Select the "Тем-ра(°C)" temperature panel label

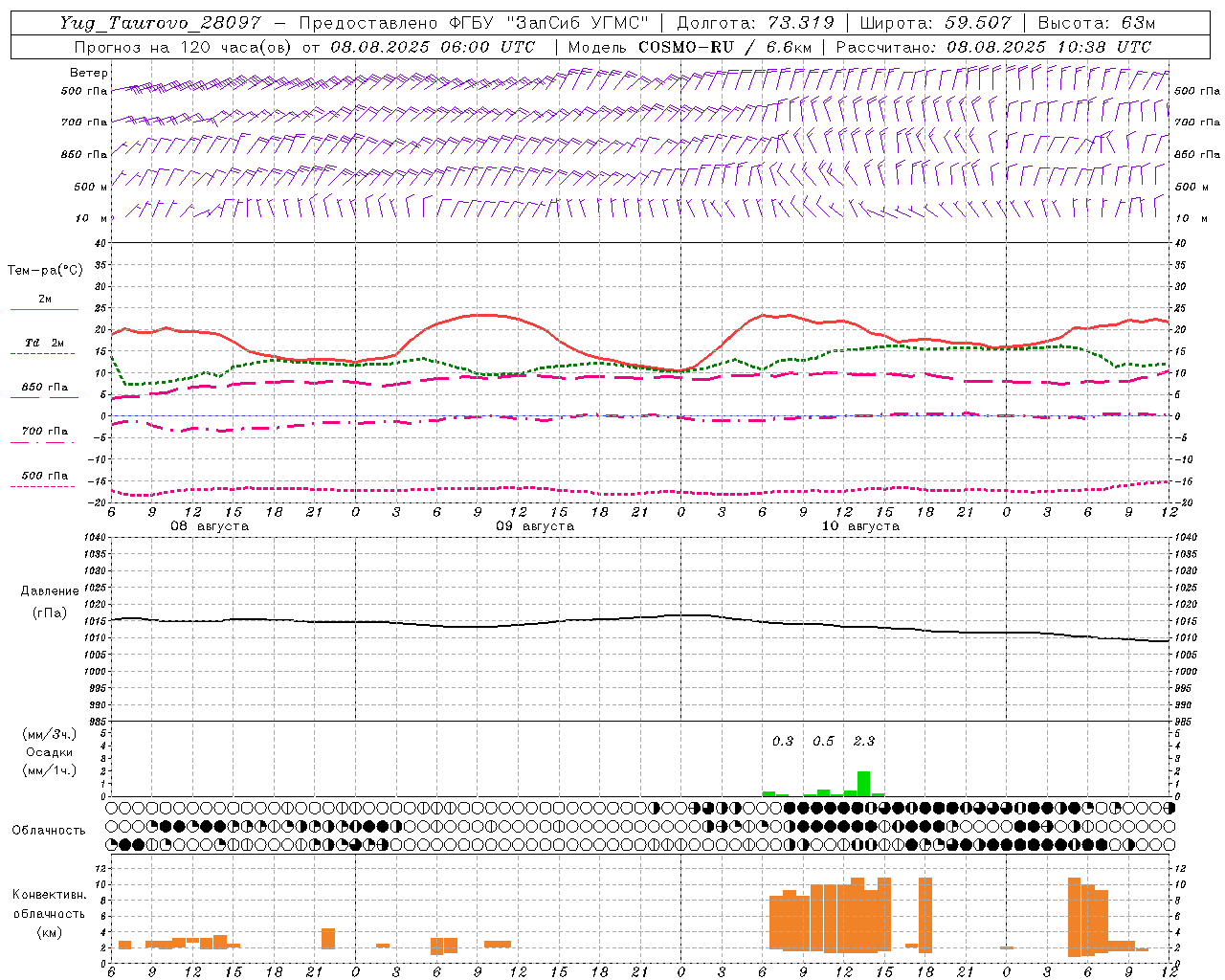(45, 271)
